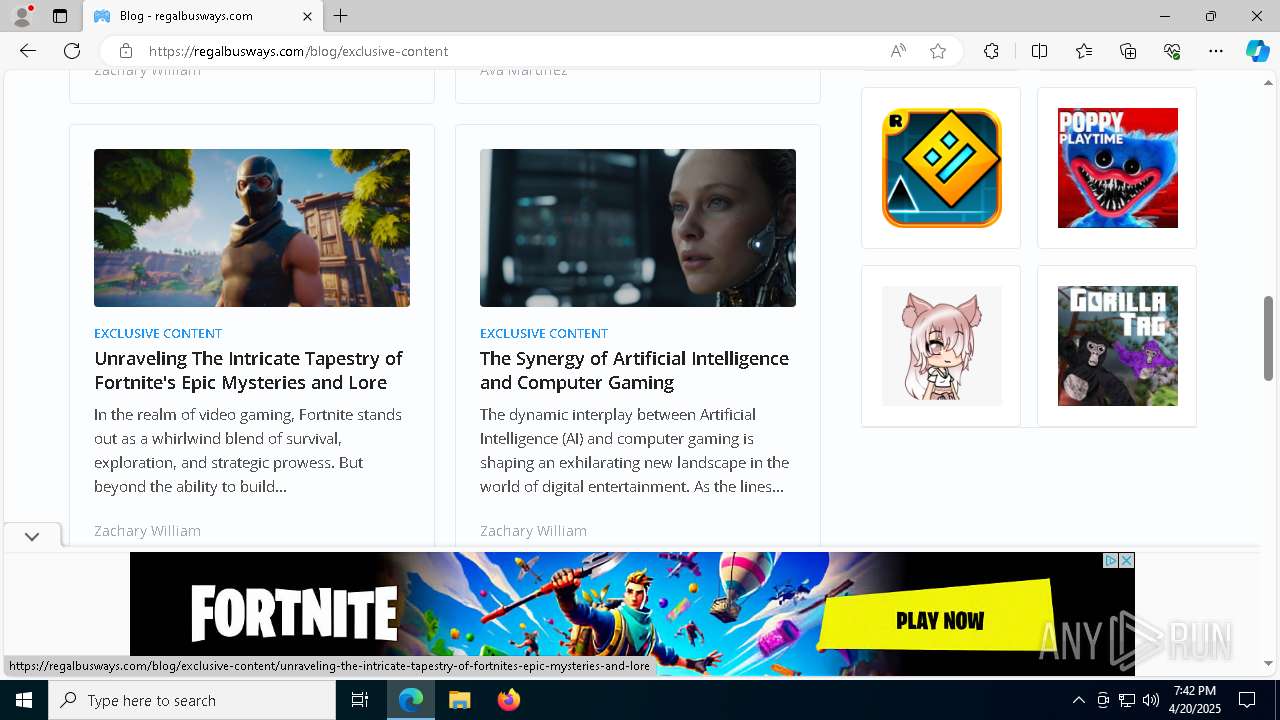The image size is (1280, 720).
Task: Open the profile avatar icon
Action: (x=22, y=16)
